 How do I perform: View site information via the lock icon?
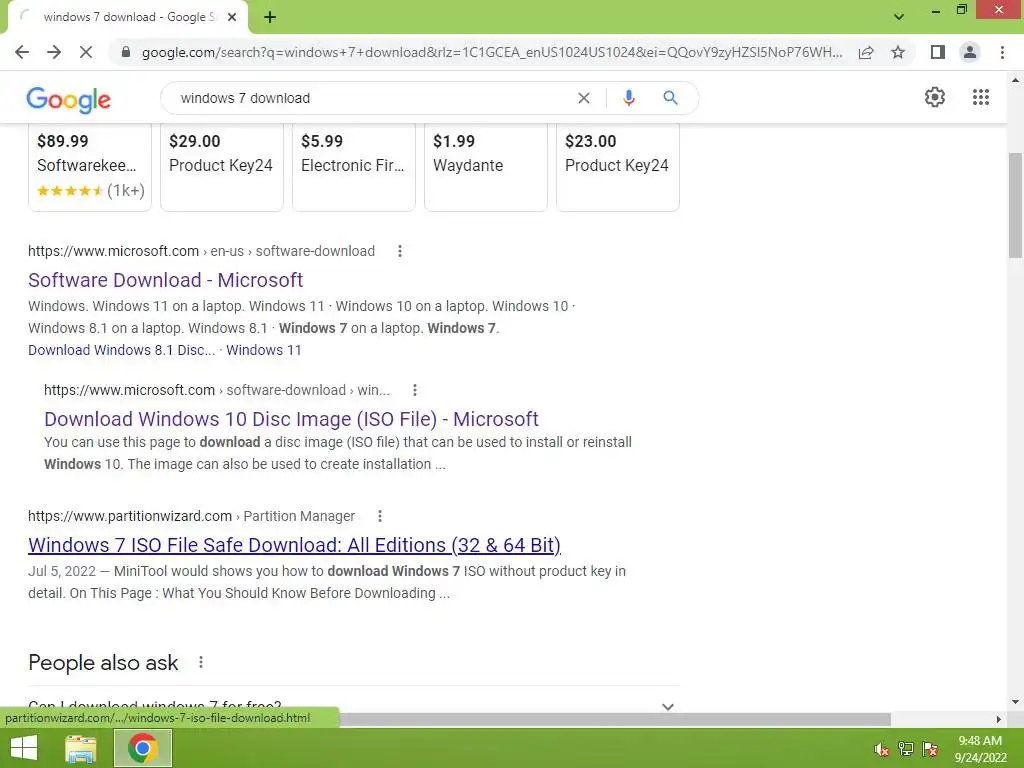pyautogui.click(x=126, y=52)
